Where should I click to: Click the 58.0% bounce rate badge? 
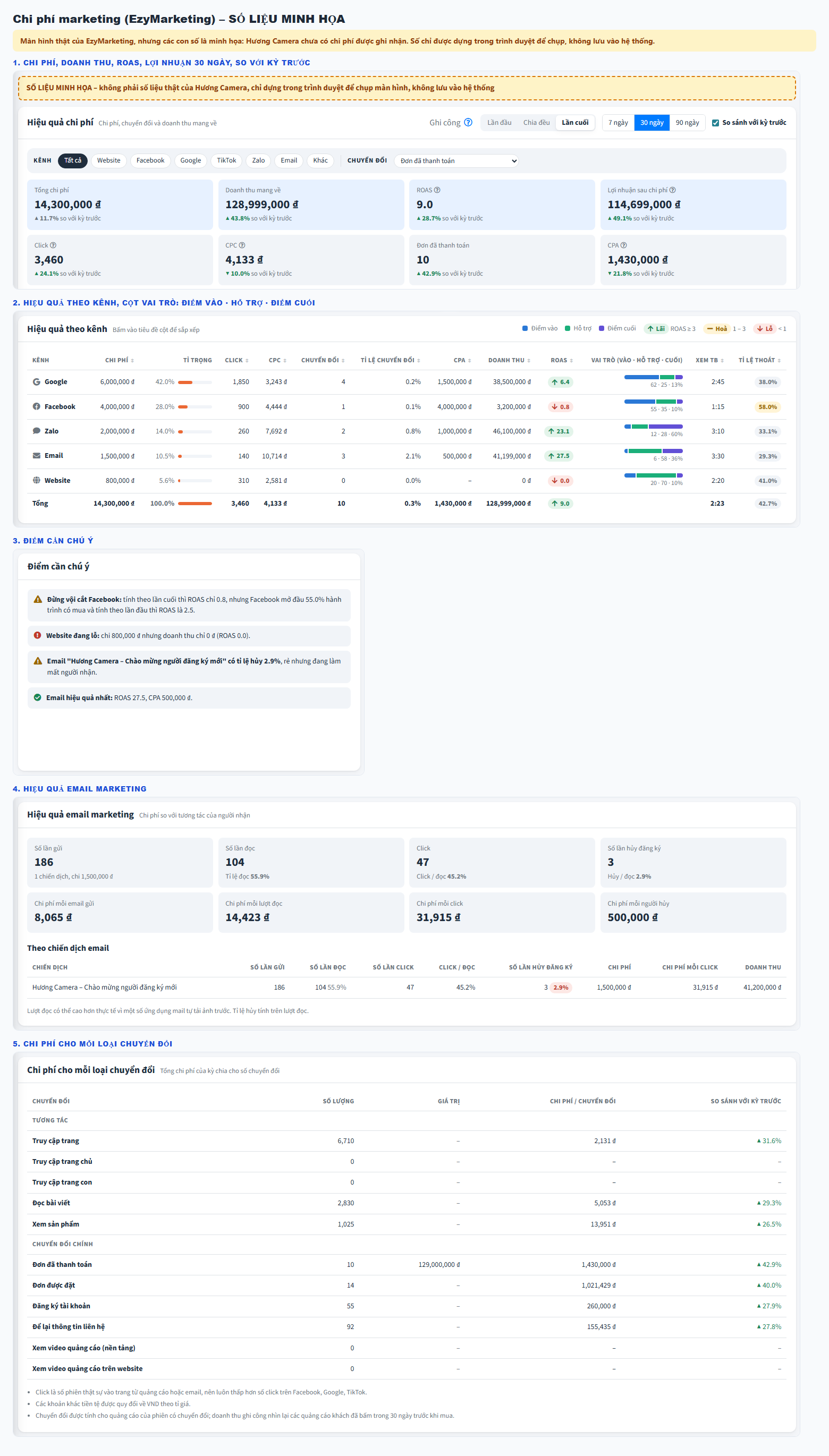tap(767, 407)
